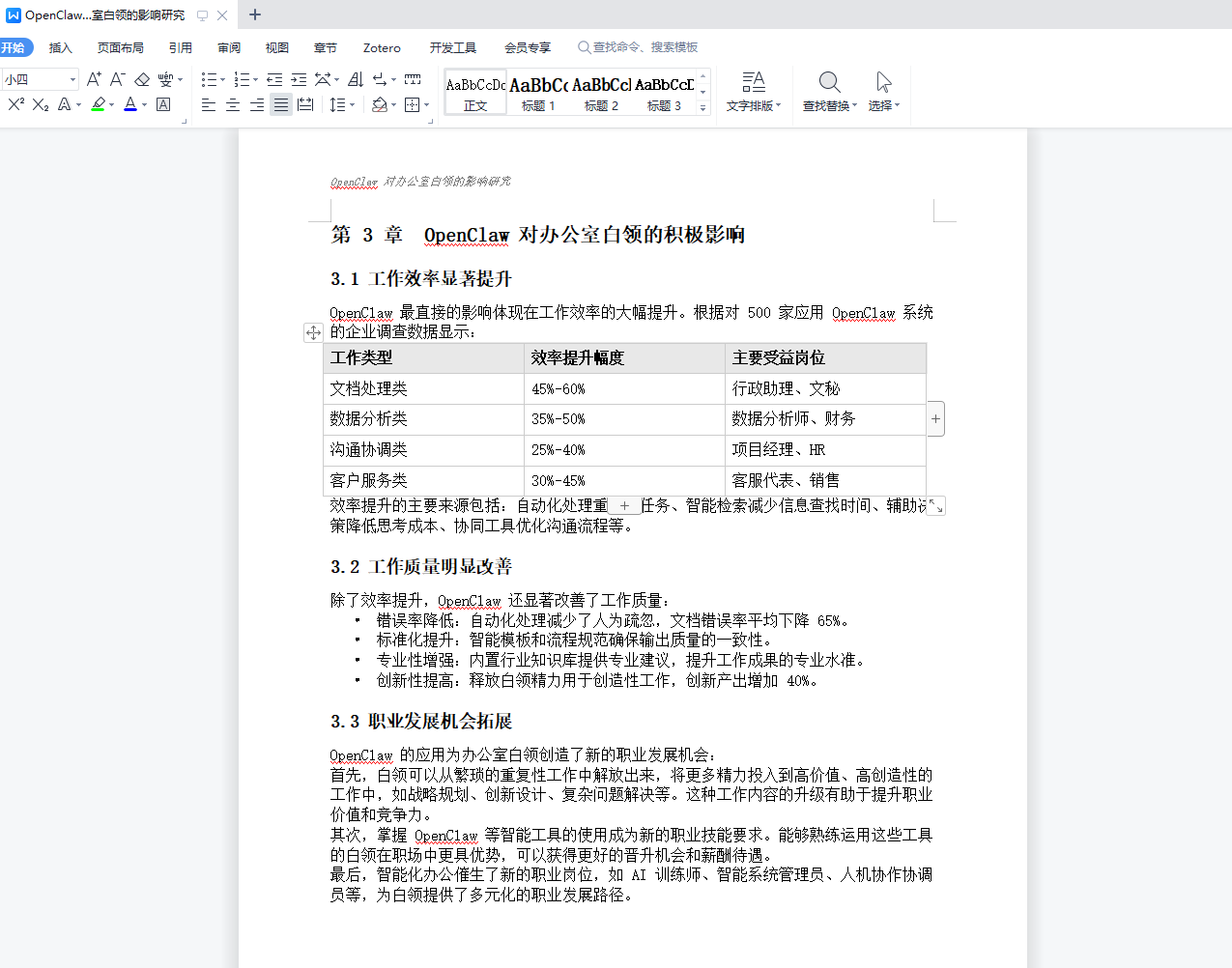
Task: Open the 插入 ribbon tab
Action: [x=61, y=47]
